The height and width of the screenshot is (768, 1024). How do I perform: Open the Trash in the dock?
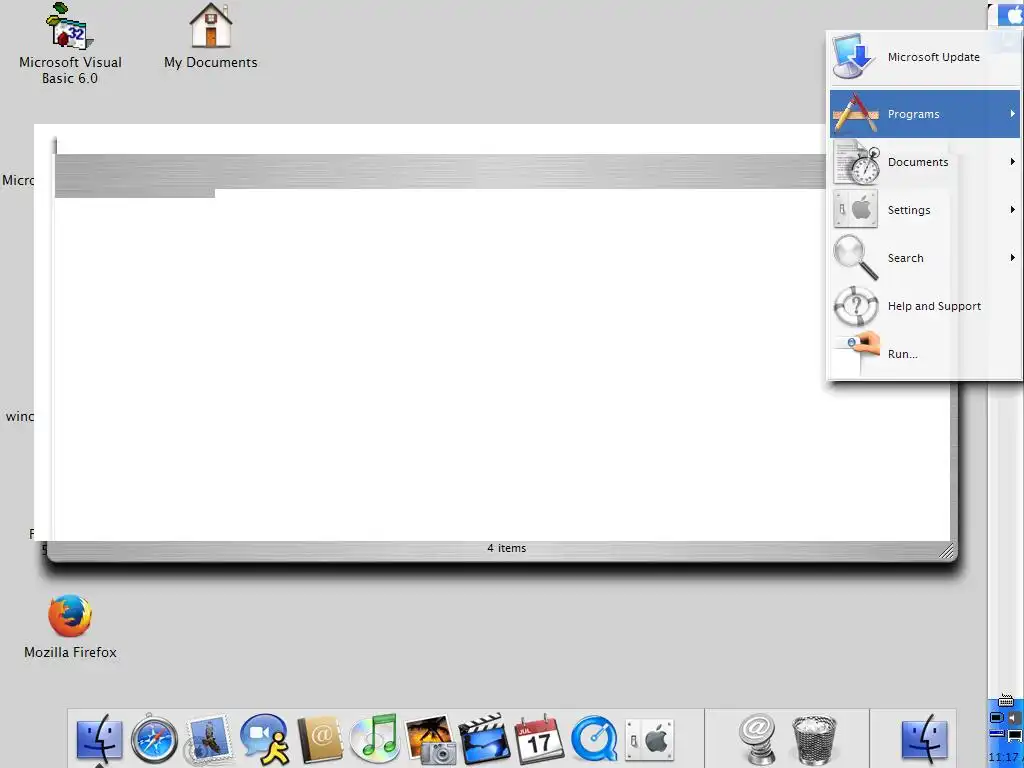click(814, 739)
